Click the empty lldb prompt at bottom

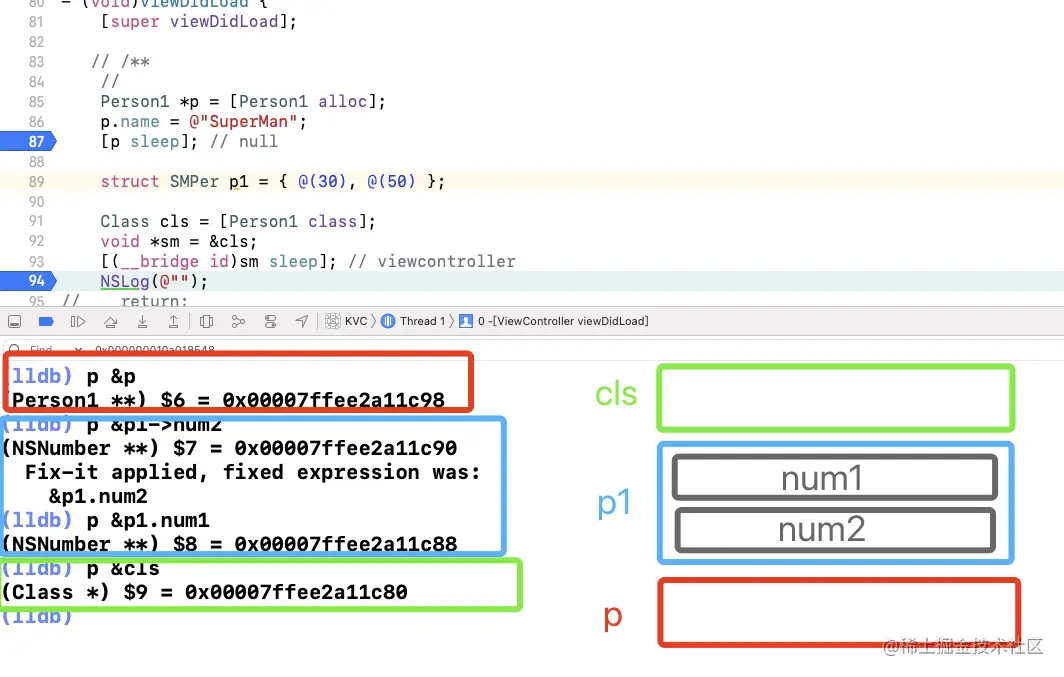tap(37, 616)
